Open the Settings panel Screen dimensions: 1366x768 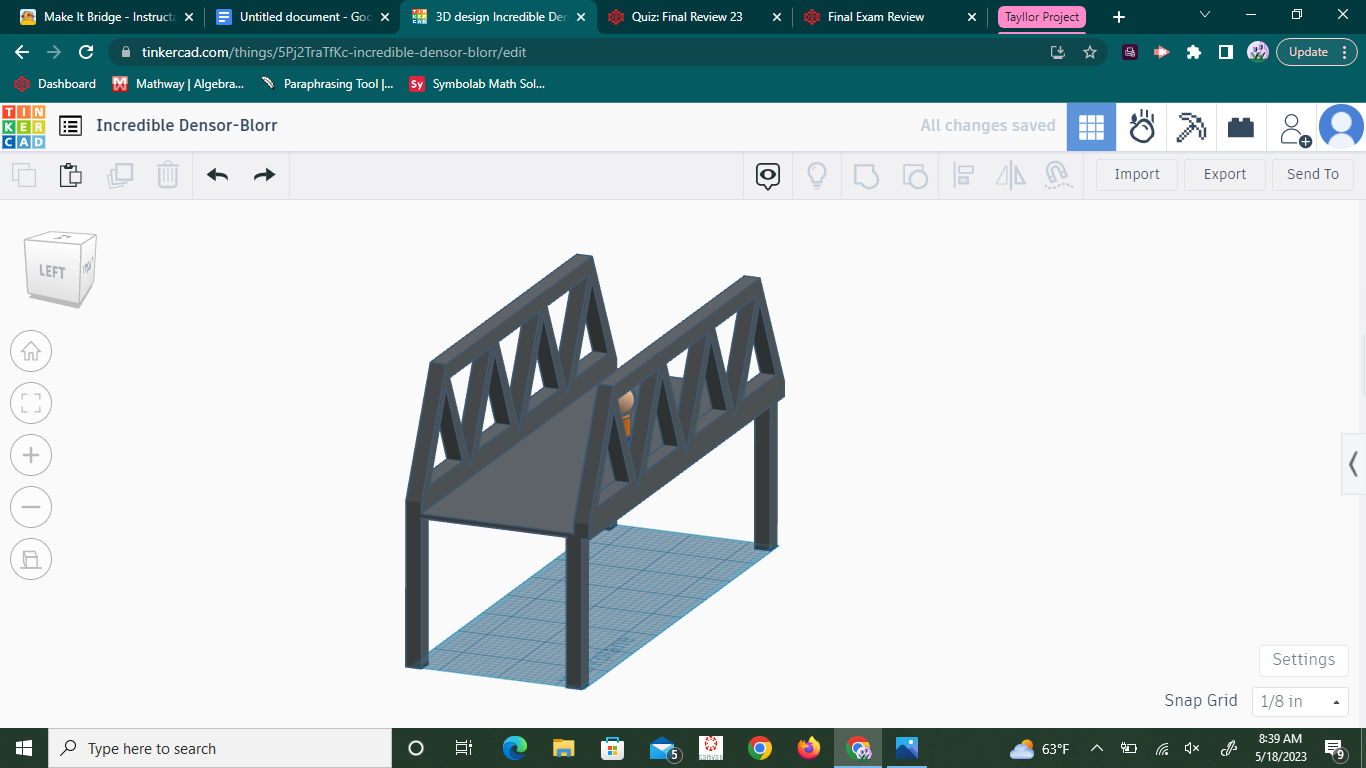pyautogui.click(x=1303, y=660)
